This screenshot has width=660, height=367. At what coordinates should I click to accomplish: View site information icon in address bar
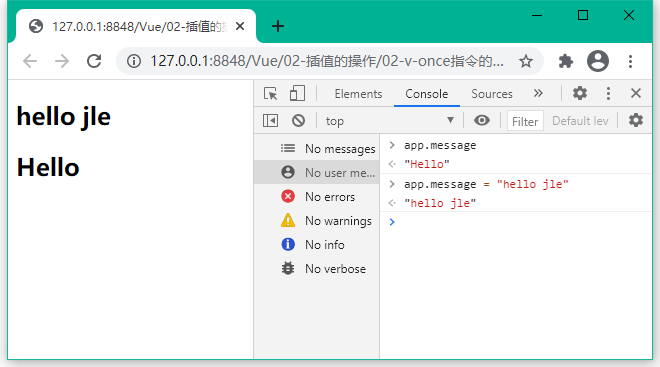(x=134, y=61)
